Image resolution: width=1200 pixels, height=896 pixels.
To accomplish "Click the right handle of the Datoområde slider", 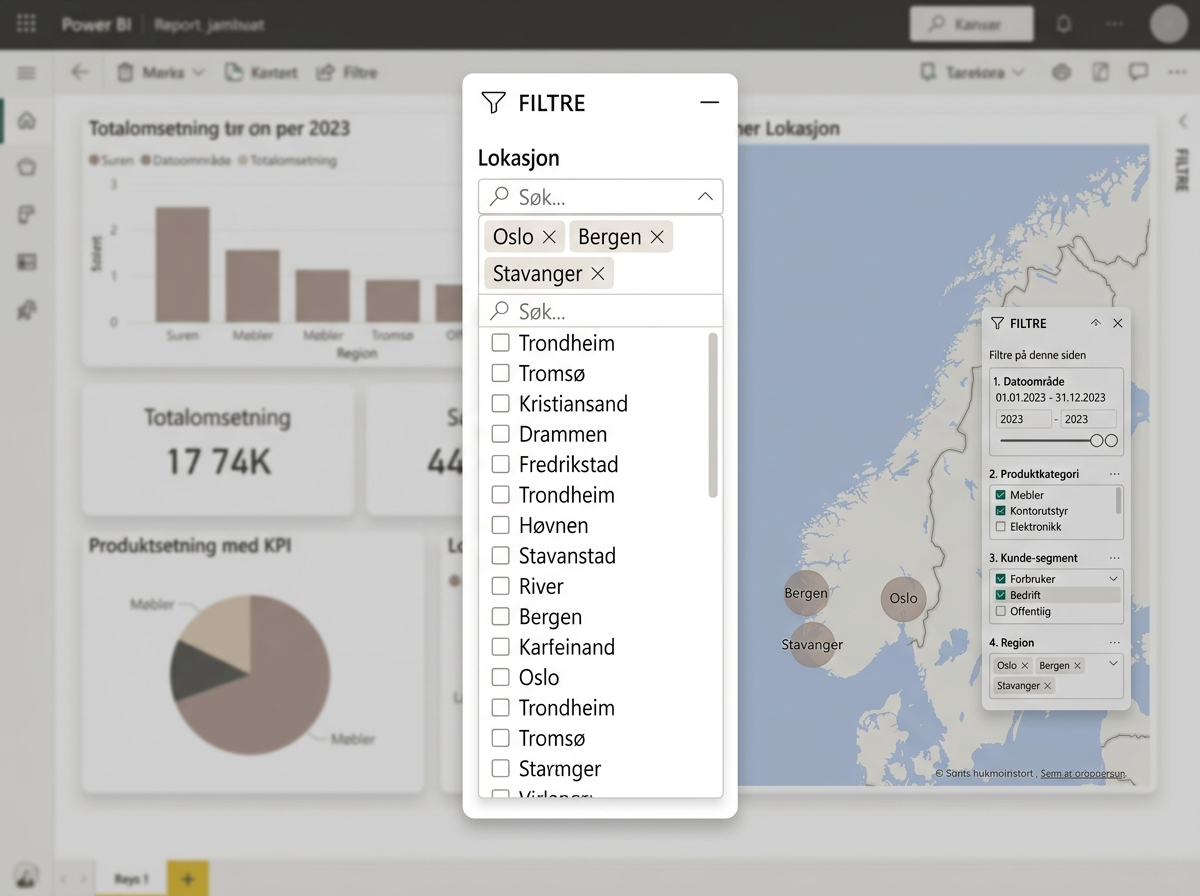I will [x=1111, y=441].
